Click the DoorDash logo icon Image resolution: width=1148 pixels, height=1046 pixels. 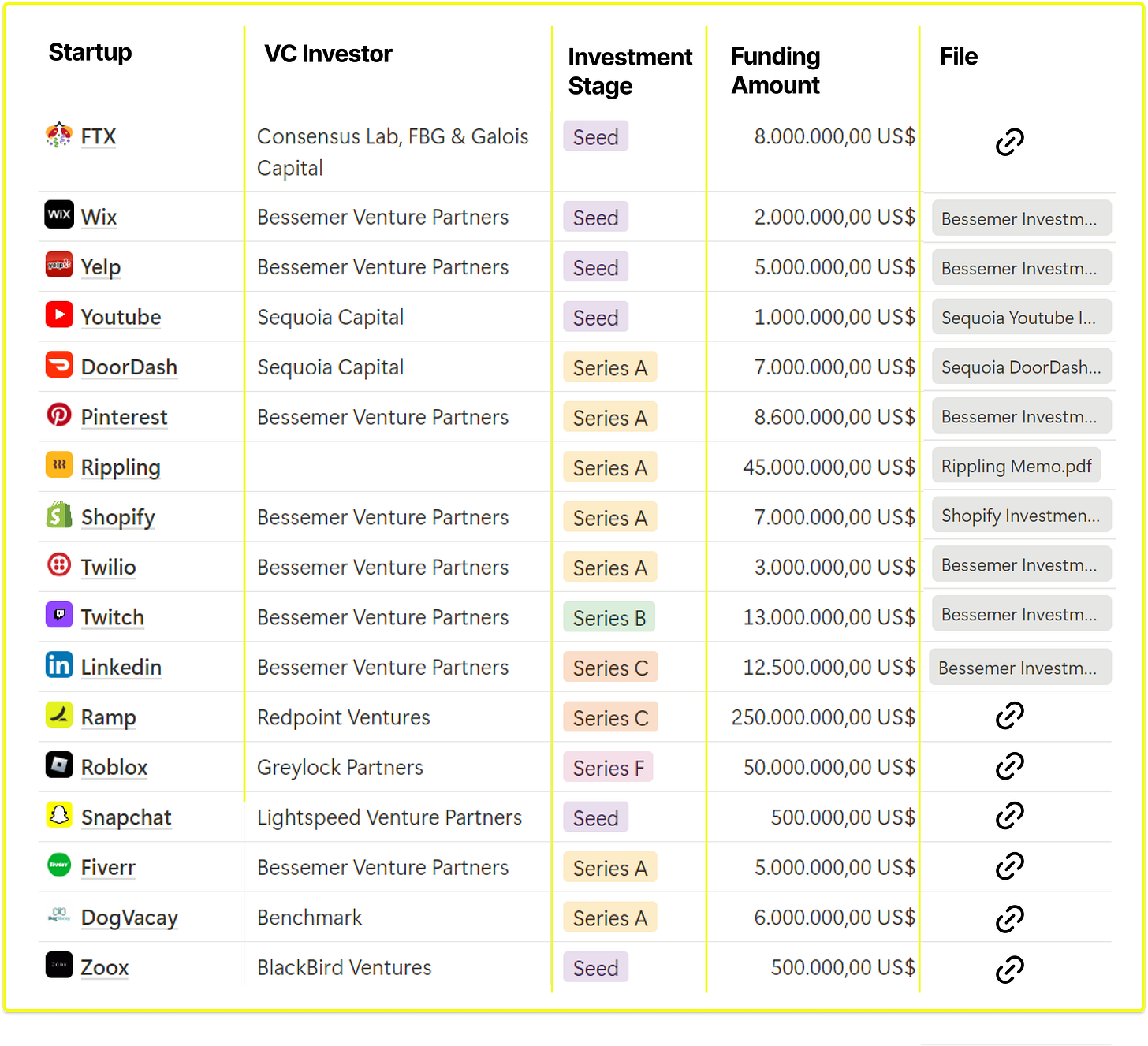click(x=59, y=365)
